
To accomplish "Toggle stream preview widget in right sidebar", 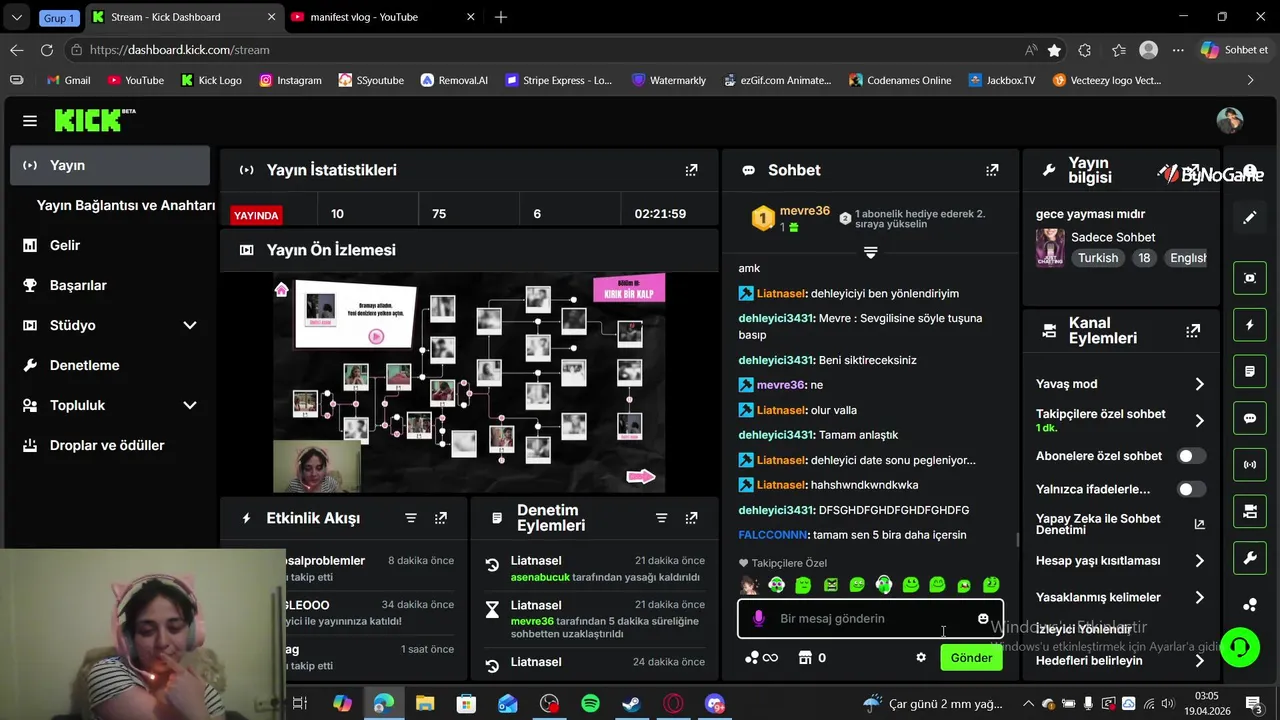I will pyautogui.click(x=1250, y=278).
